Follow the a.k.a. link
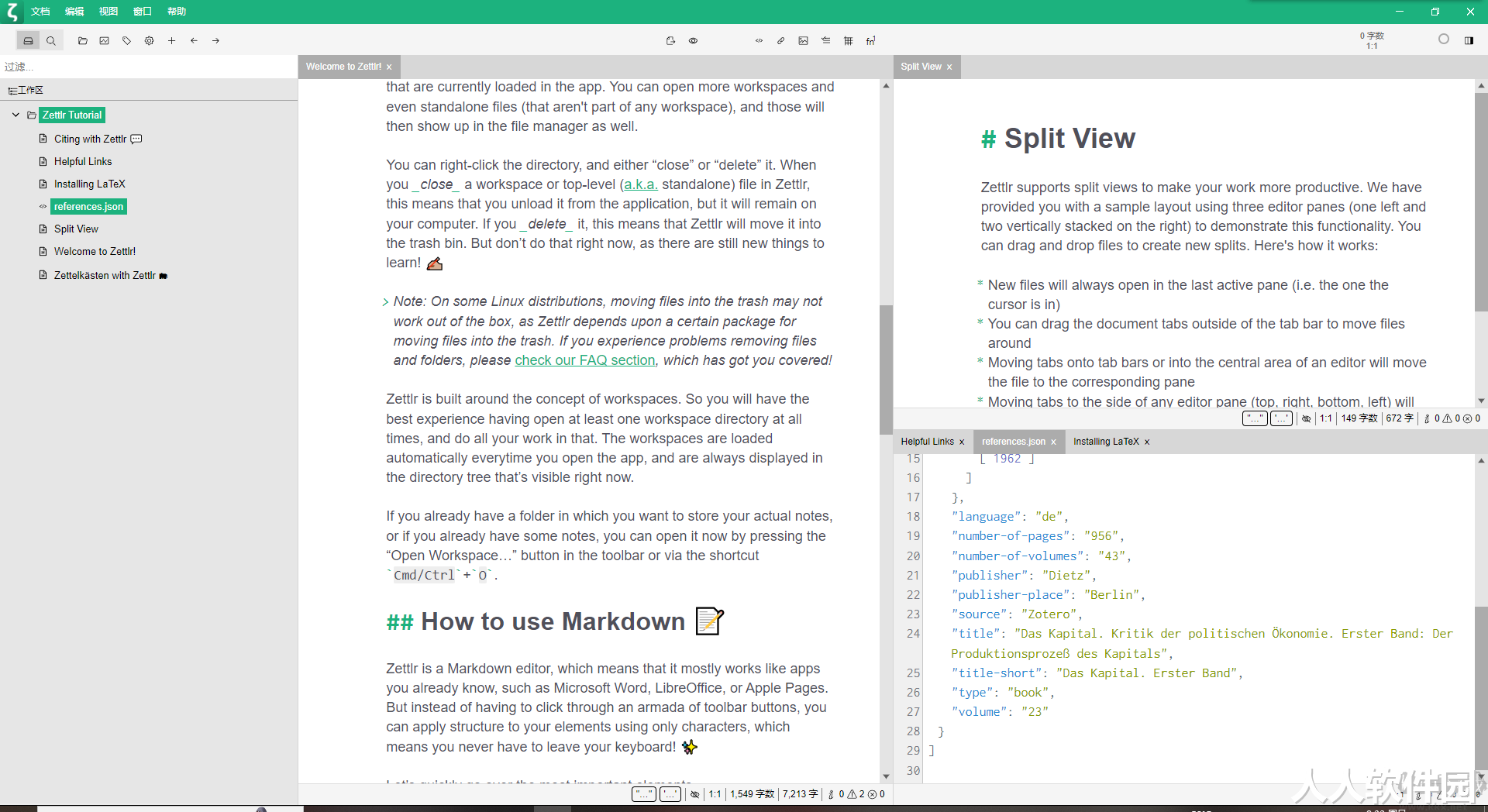Image resolution: width=1488 pixels, height=812 pixels. click(641, 184)
